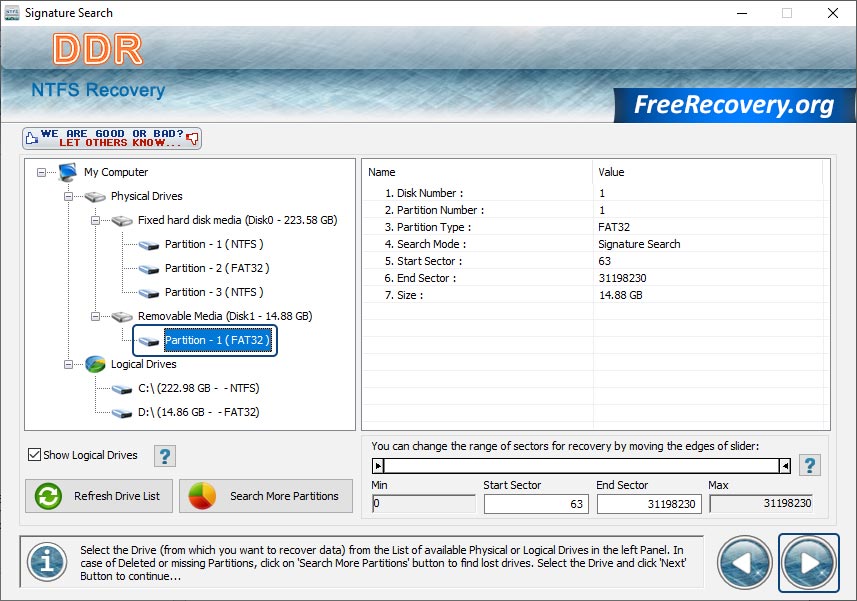Screen dimensions: 857x601
Task: Select Partition - 3 (NTFS) under Disk0
Action: click(x=214, y=292)
